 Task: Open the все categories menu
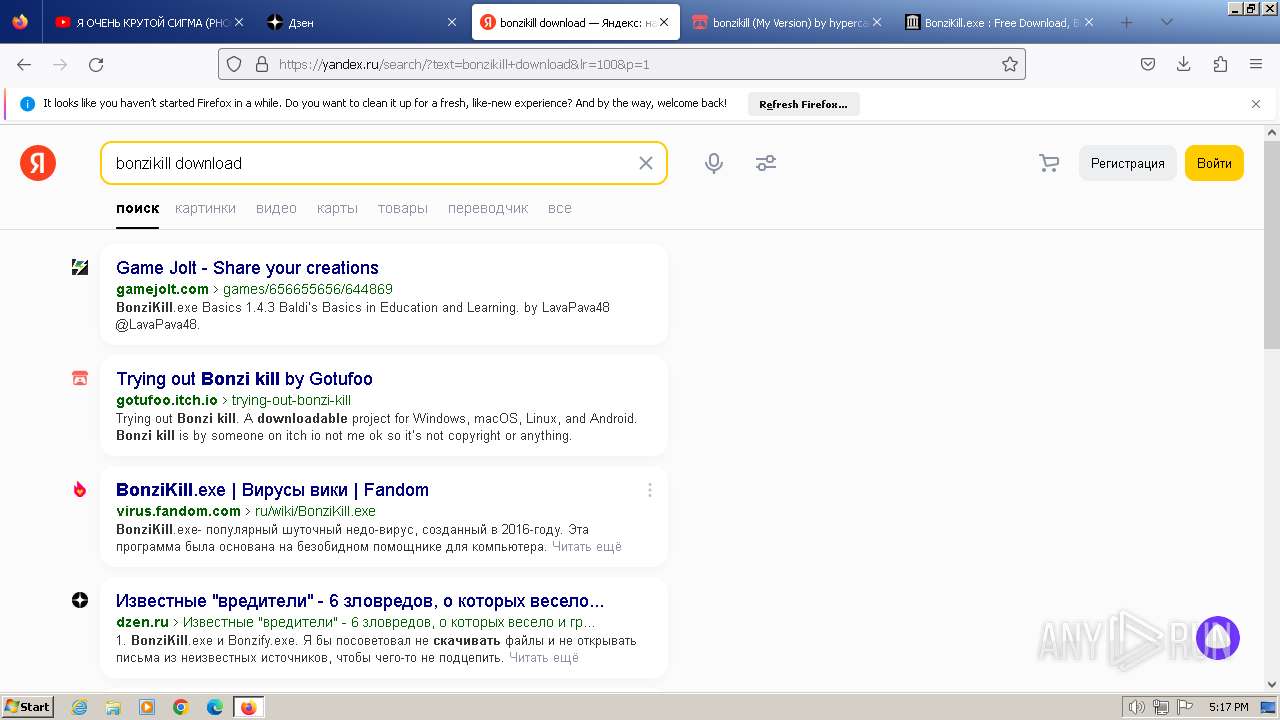pos(560,208)
